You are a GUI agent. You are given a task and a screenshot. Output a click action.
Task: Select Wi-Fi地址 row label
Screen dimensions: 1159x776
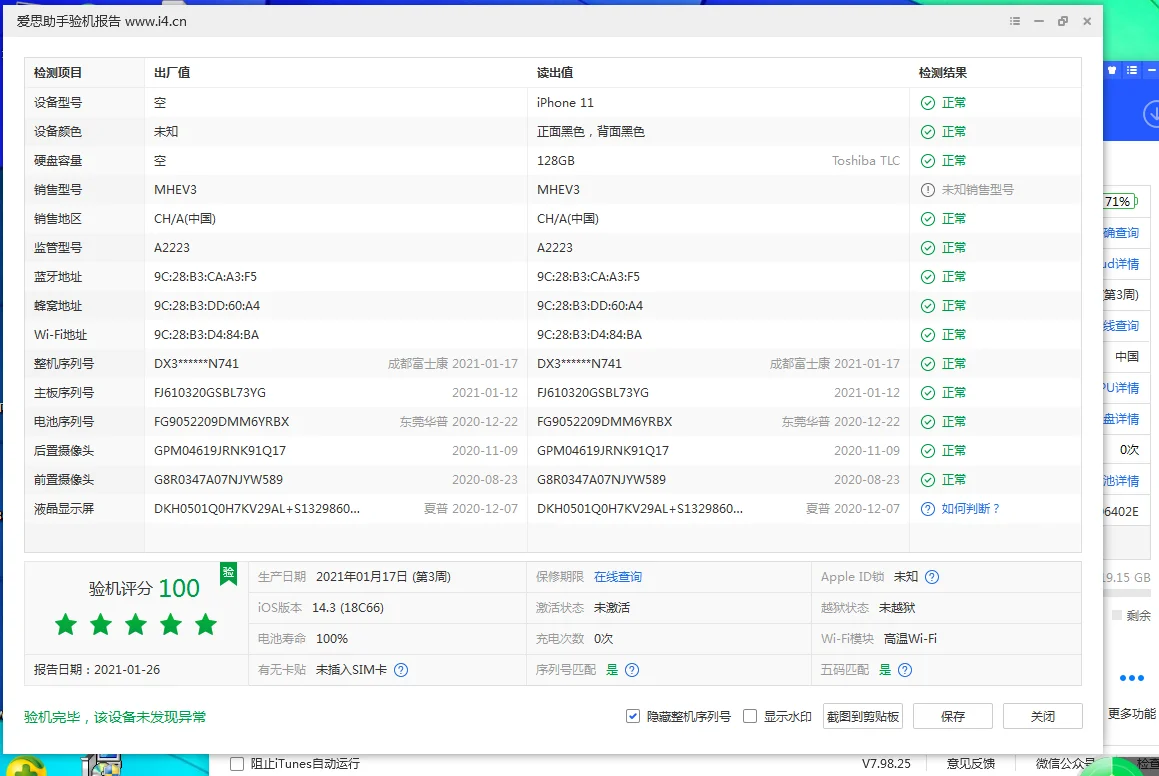60,335
